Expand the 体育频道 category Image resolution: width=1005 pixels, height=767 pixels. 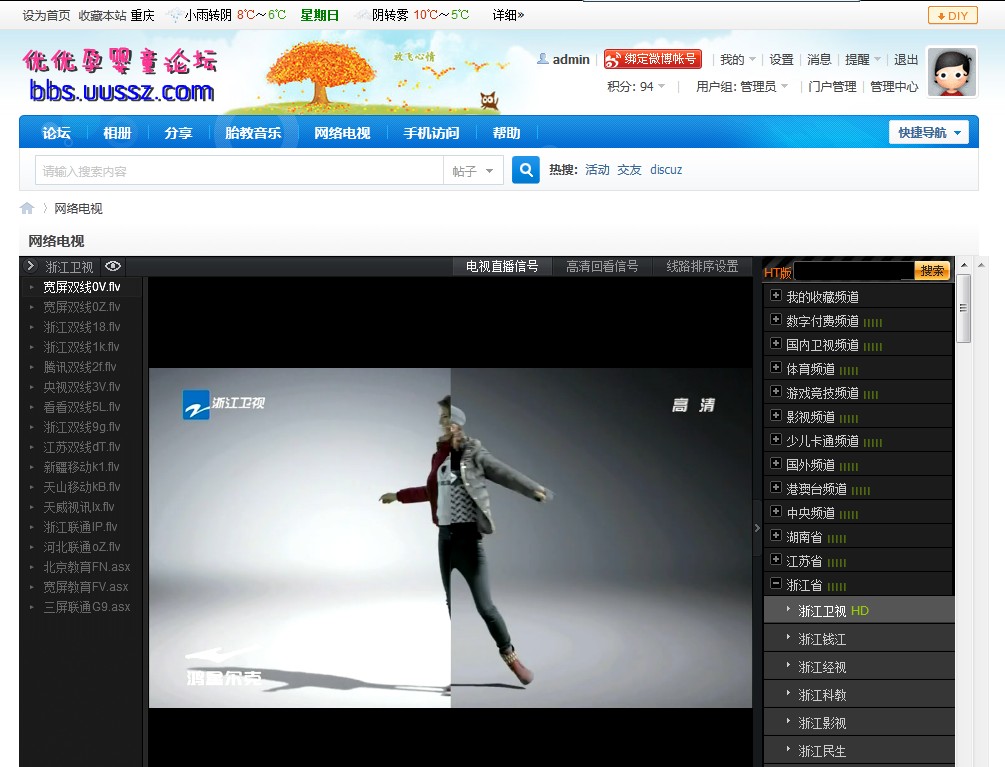(776, 368)
